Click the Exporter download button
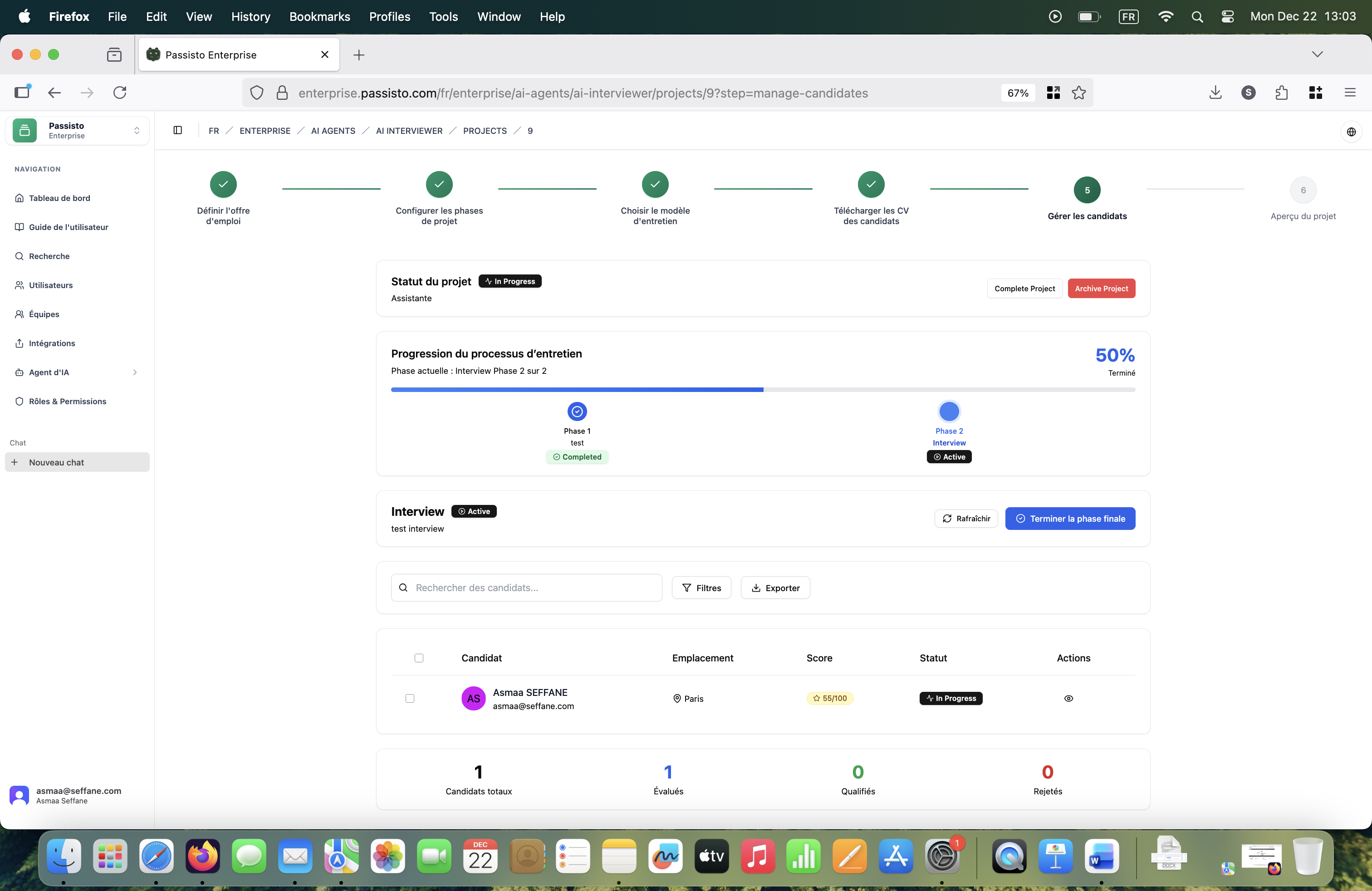This screenshot has height=891, width=1372. pos(775,588)
